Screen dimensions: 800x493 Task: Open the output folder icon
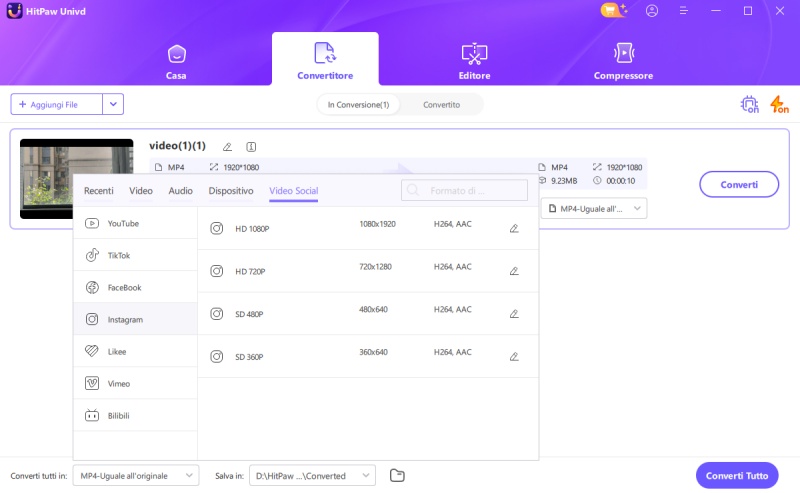coord(397,476)
